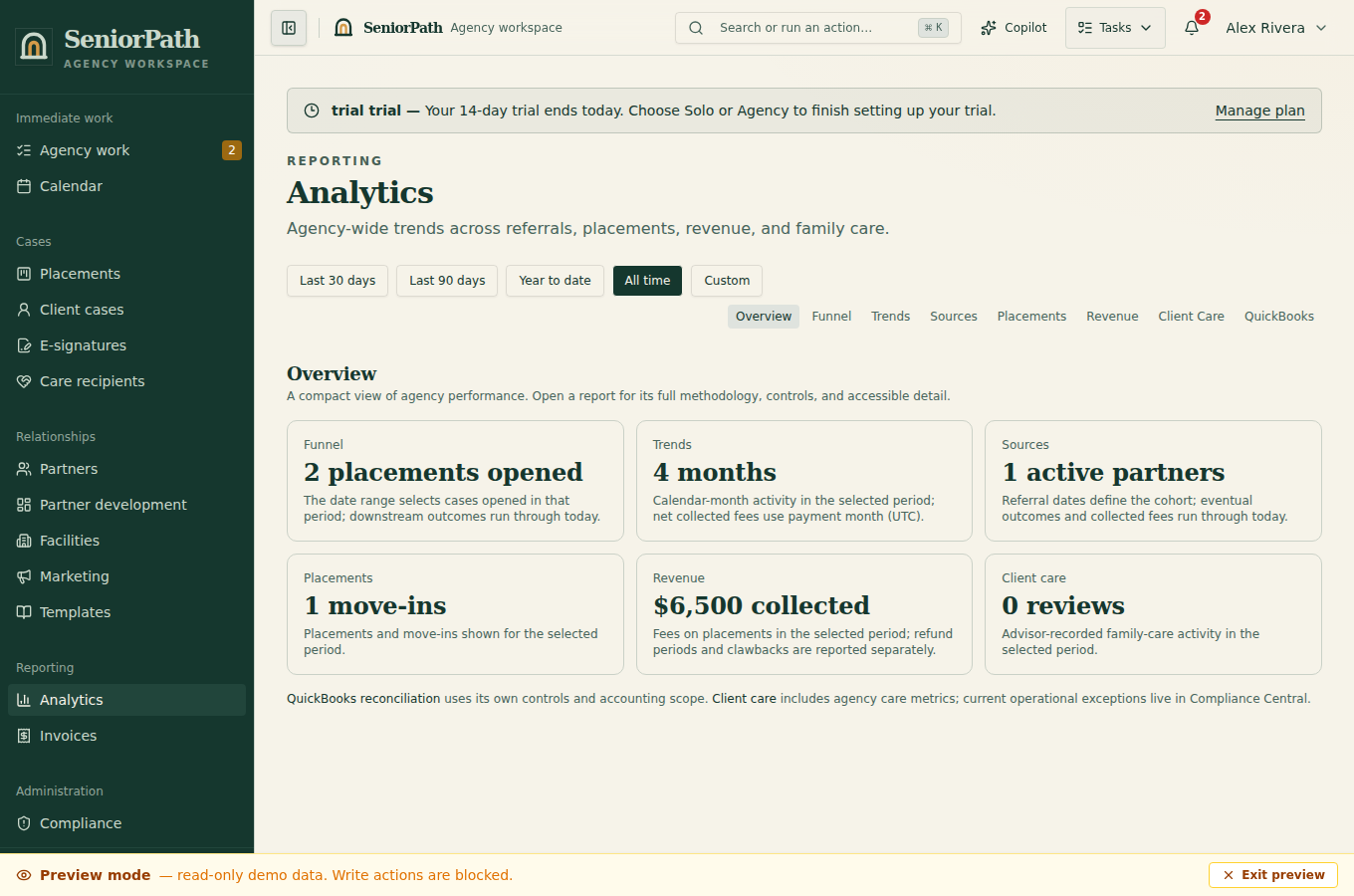Open Care recipients in the sidebar
The height and width of the screenshot is (896, 1354).
coord(126,381)
